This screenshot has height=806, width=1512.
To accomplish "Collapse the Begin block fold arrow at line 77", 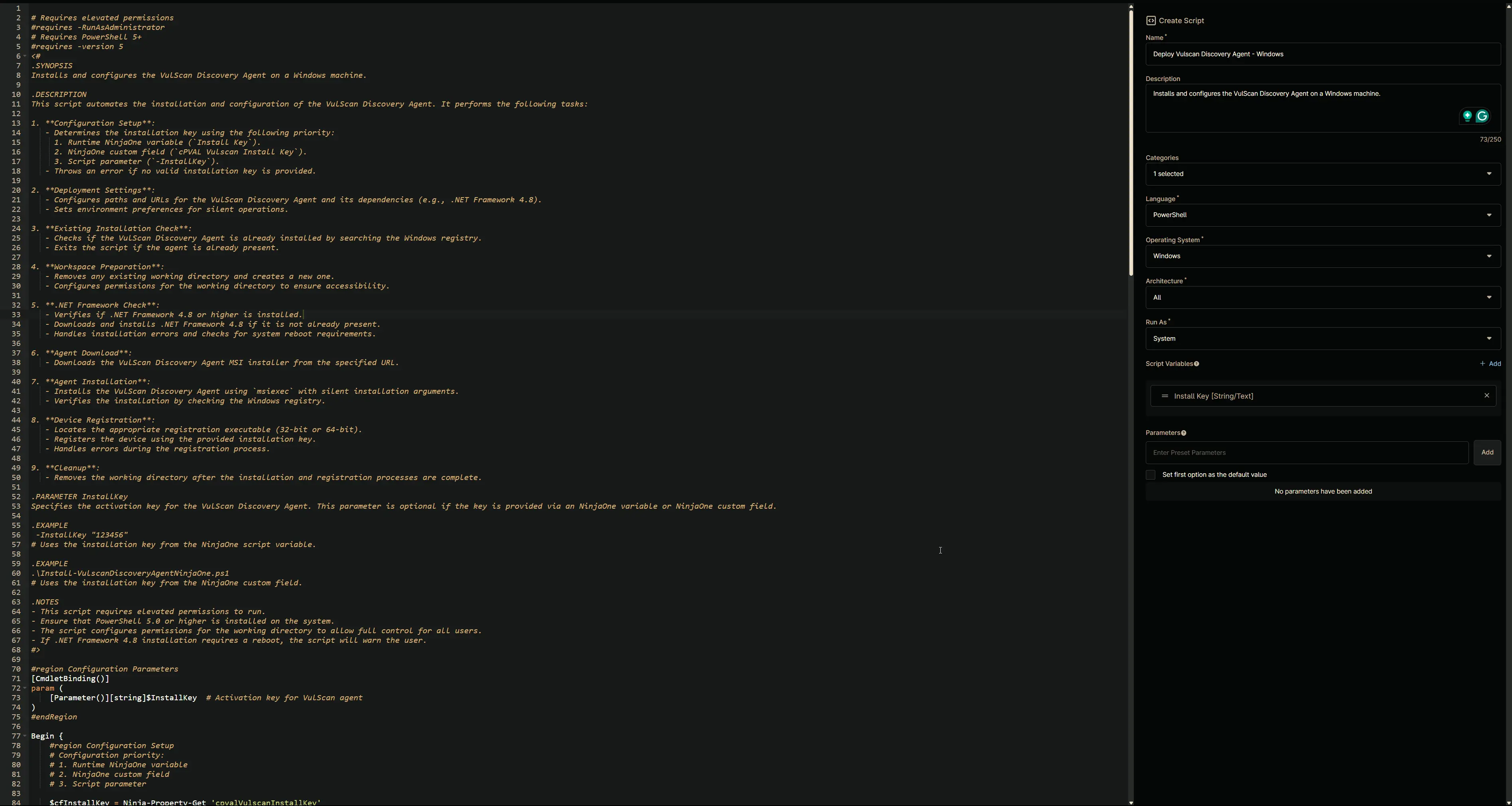I will click(25, 736).
